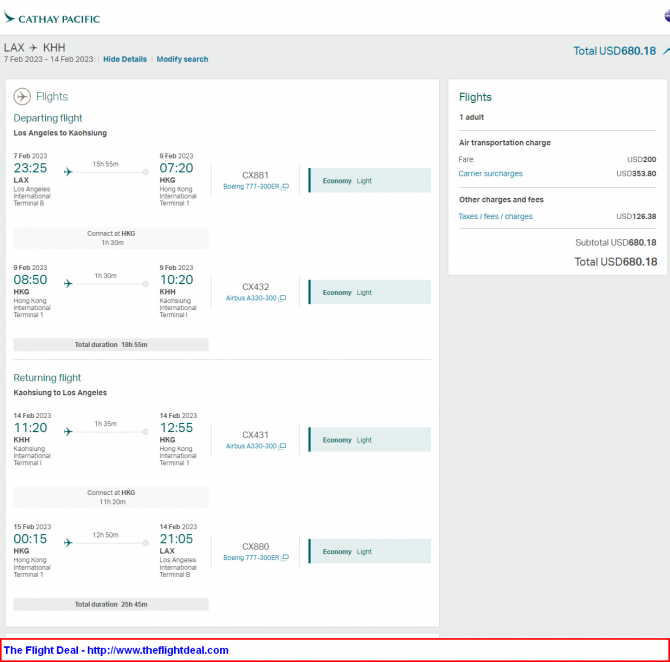Open aircraft popup icon for CX432
Viewport: 670px width, 662px height.
click(282, 298)
